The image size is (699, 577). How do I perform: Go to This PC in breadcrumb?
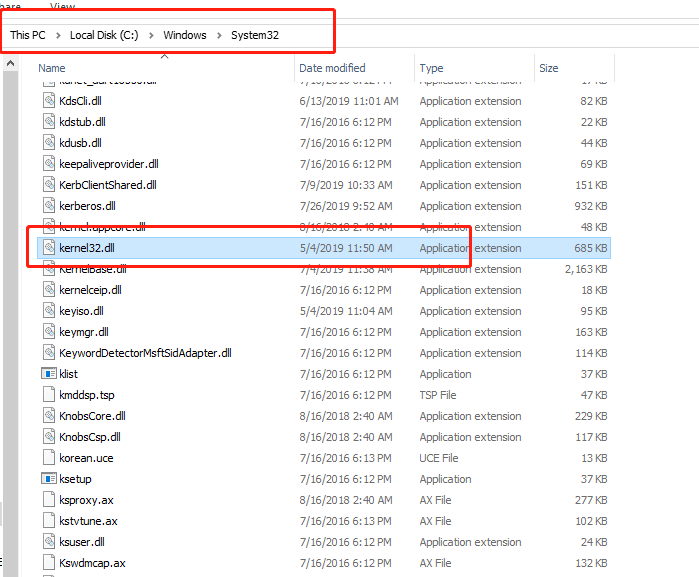[28, 35]
